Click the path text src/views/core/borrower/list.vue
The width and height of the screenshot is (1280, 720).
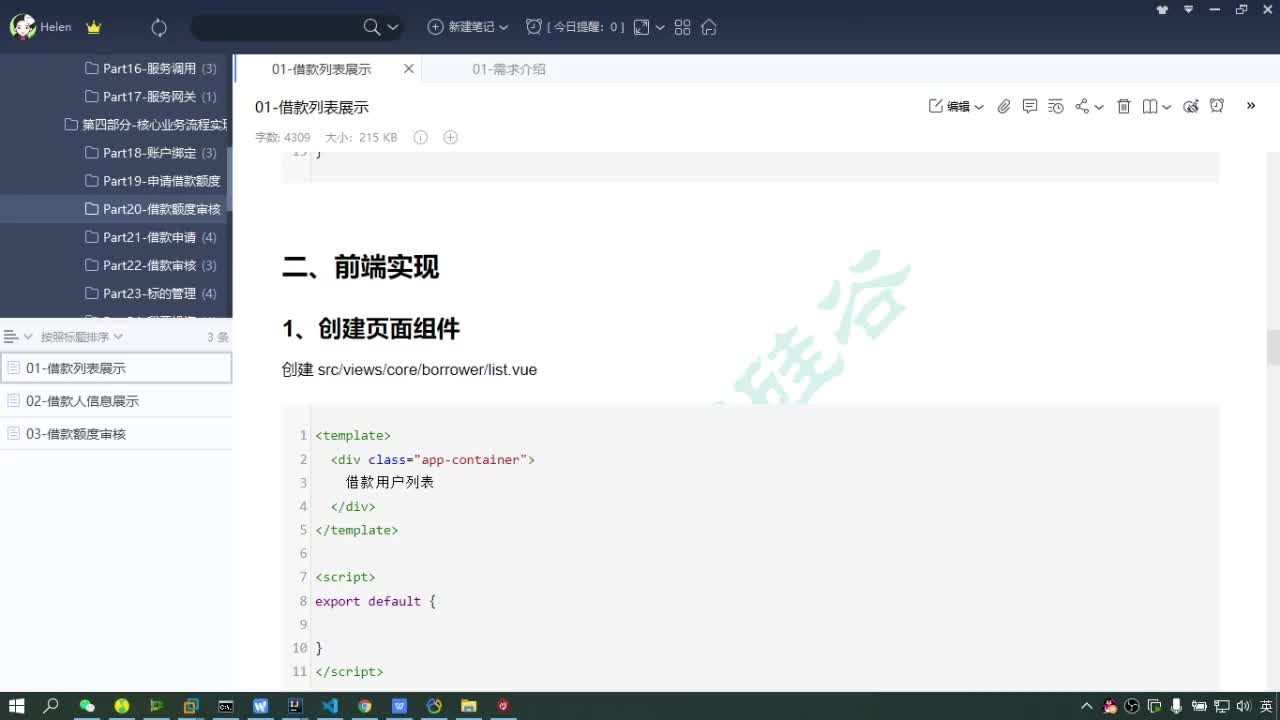[x=427, y=369]
